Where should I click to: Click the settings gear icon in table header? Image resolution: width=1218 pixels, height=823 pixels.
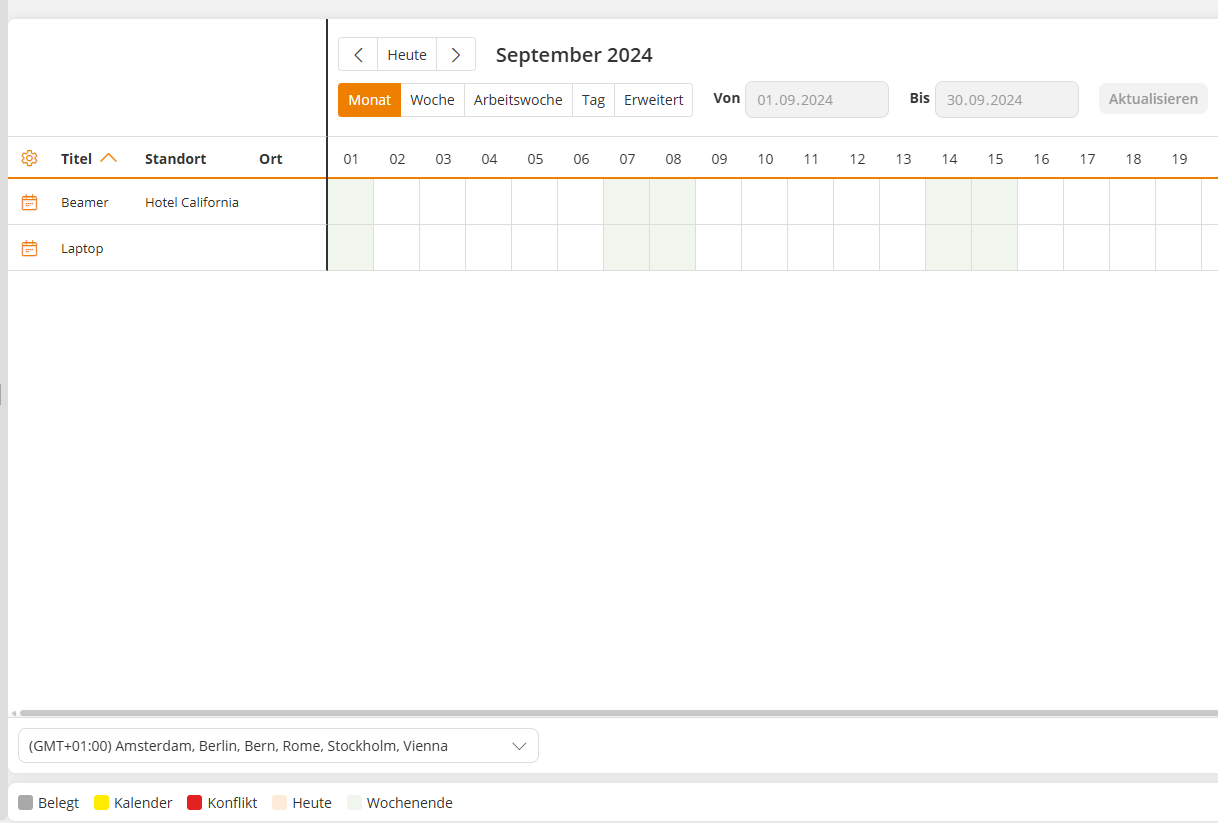(x=29, y=158)
